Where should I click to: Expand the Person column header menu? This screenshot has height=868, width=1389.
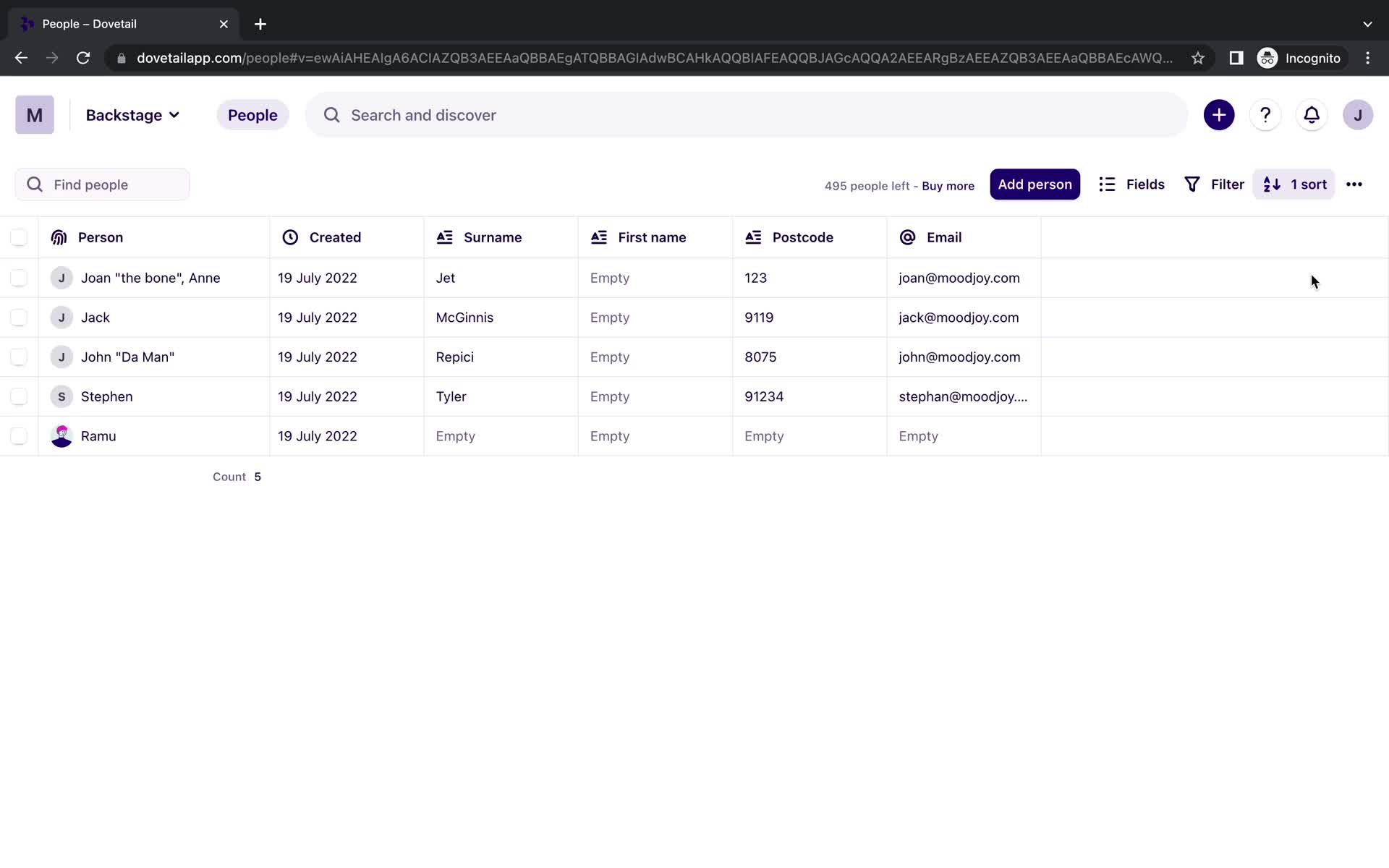(x=100, y=237)
